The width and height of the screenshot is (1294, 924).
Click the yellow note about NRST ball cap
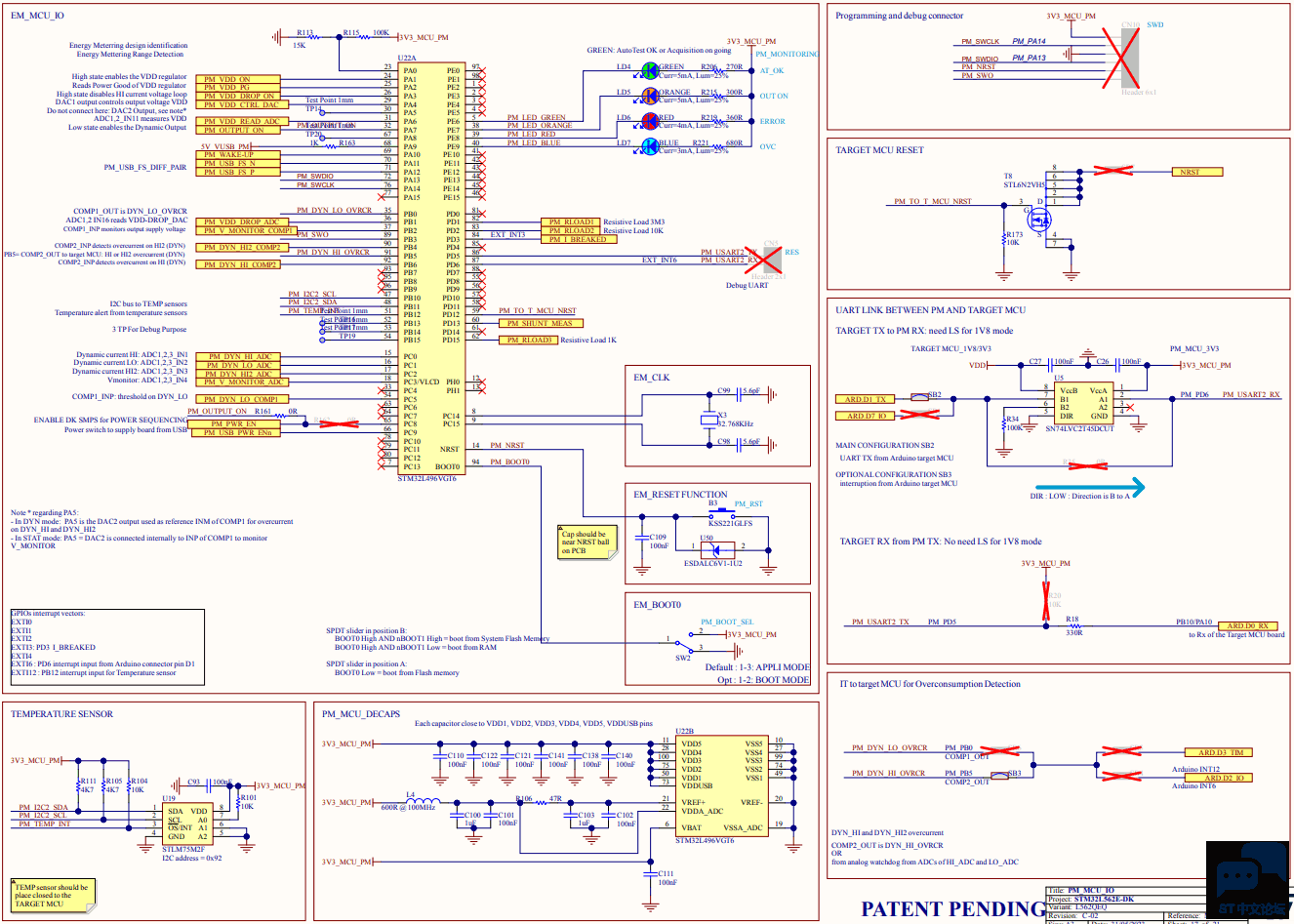click(x=588, y=542)
